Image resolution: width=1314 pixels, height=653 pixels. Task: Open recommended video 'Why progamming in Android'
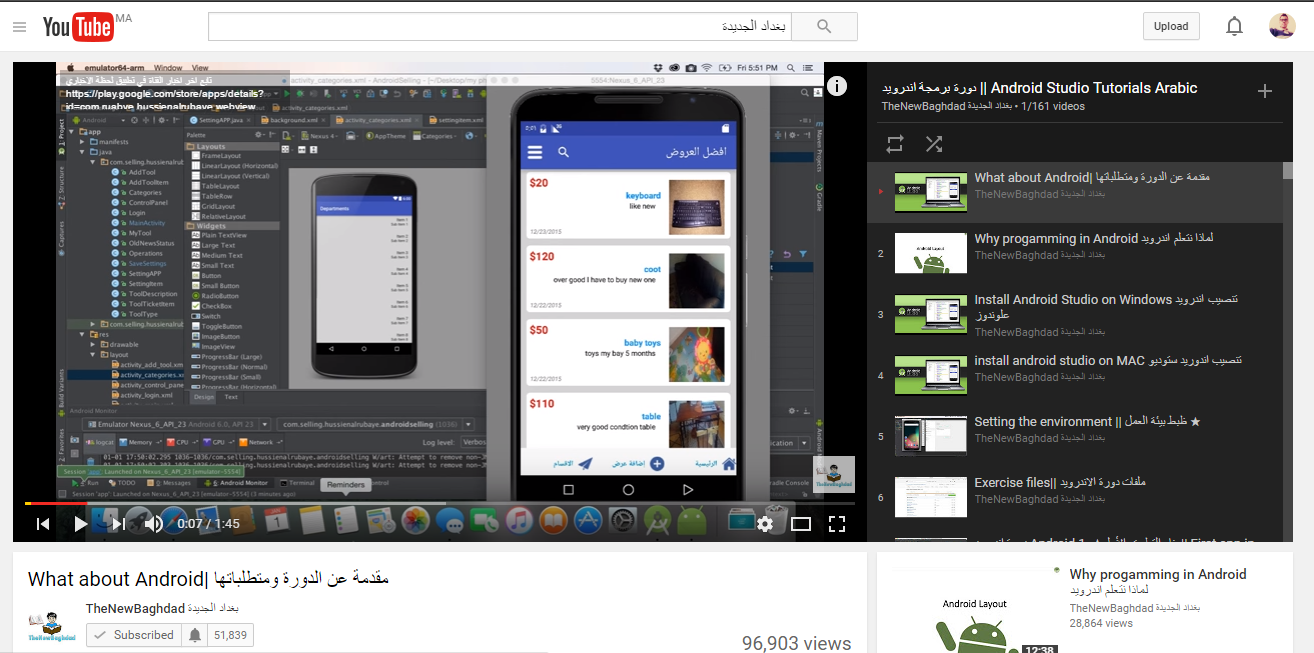[1158, 582]
